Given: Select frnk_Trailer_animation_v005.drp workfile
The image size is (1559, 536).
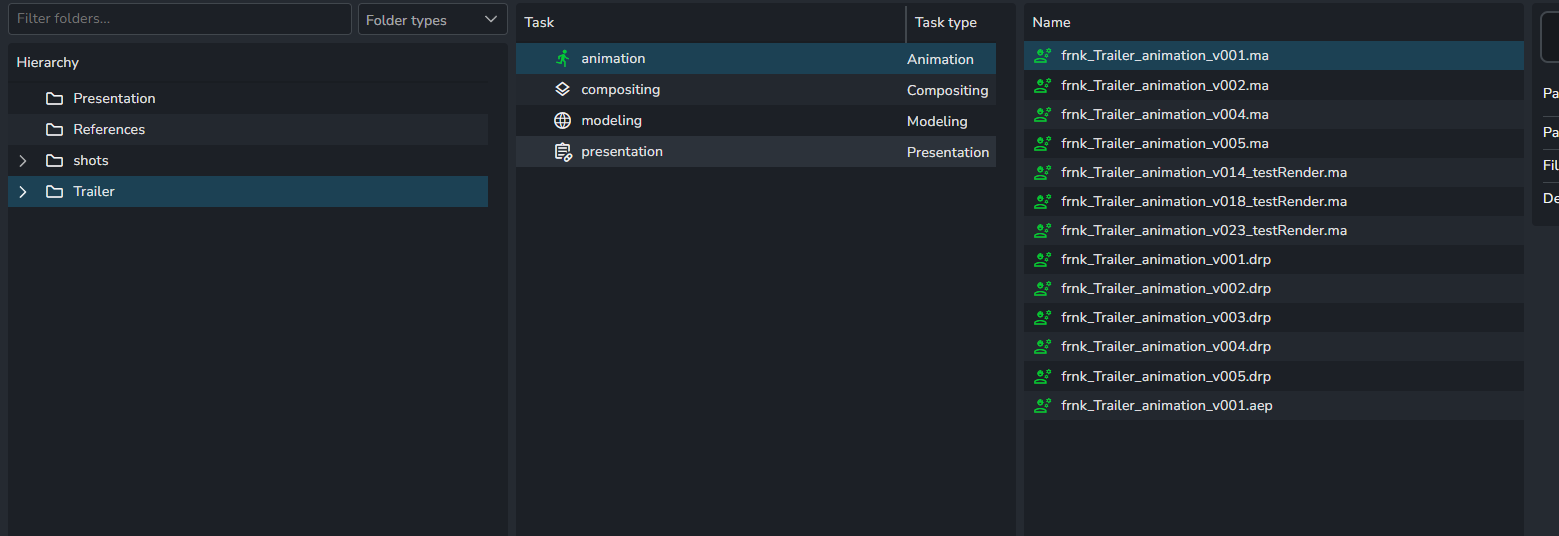Looking at the screenshot, I should coord(1273,376).
